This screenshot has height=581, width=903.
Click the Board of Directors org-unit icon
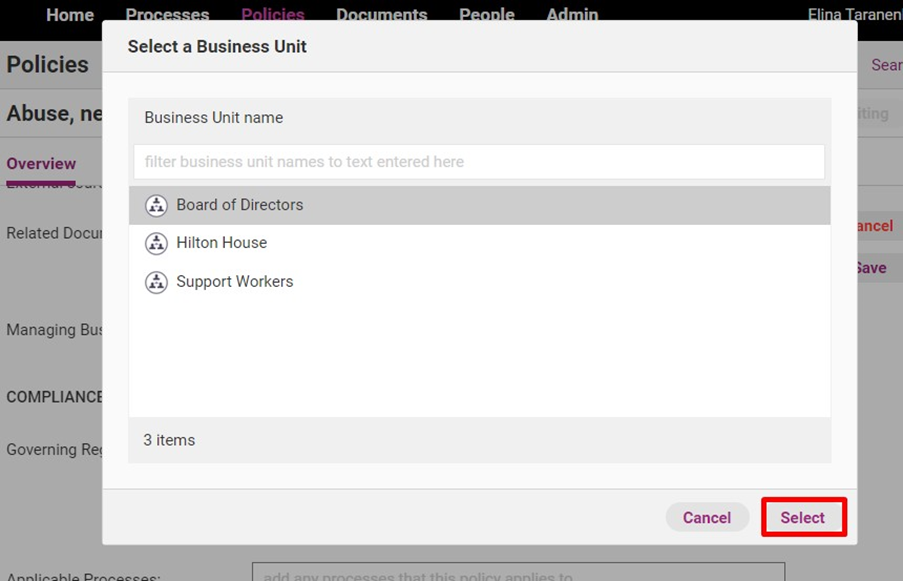coord(156,205)
